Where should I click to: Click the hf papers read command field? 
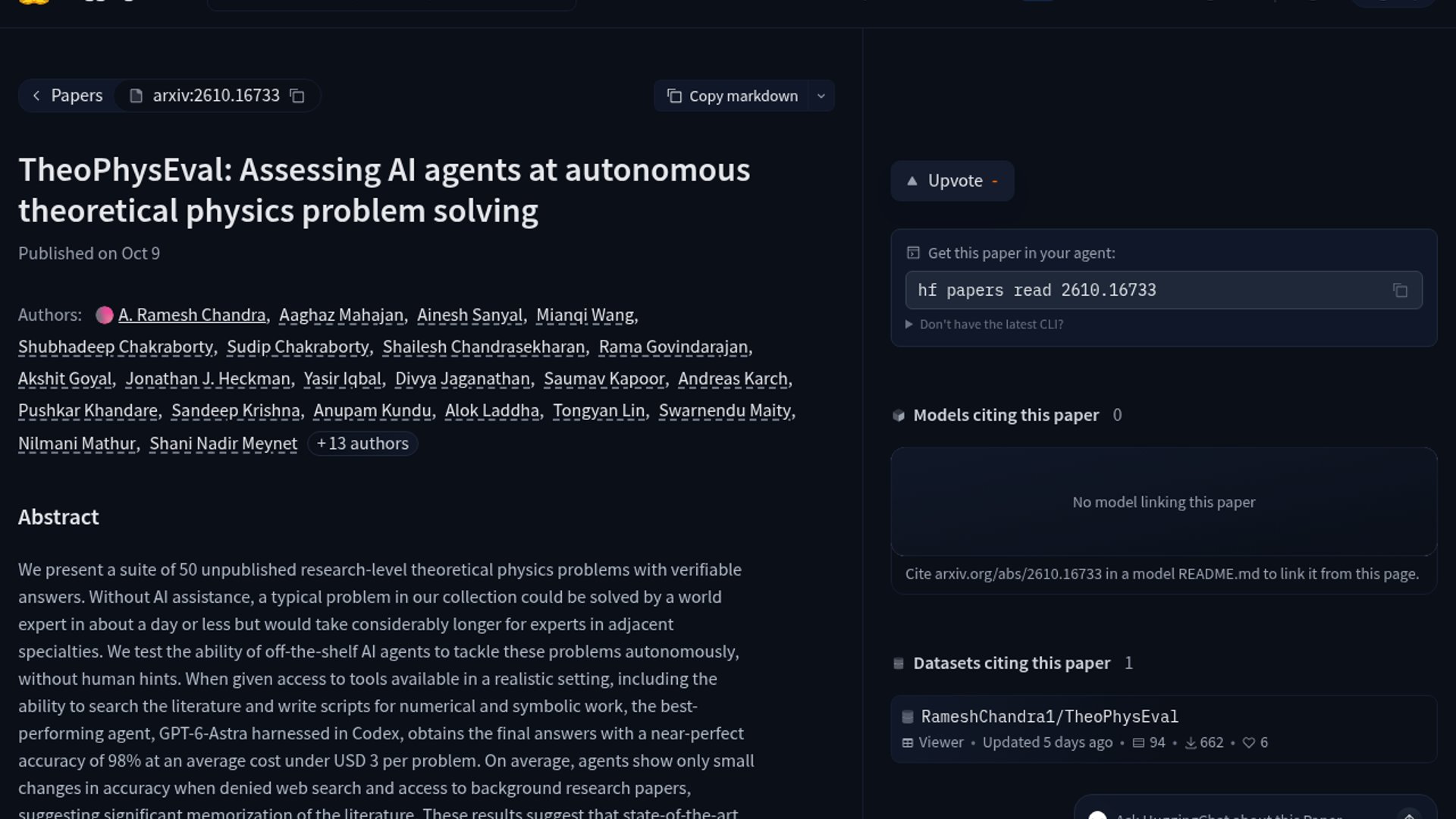coord(1163,290)
